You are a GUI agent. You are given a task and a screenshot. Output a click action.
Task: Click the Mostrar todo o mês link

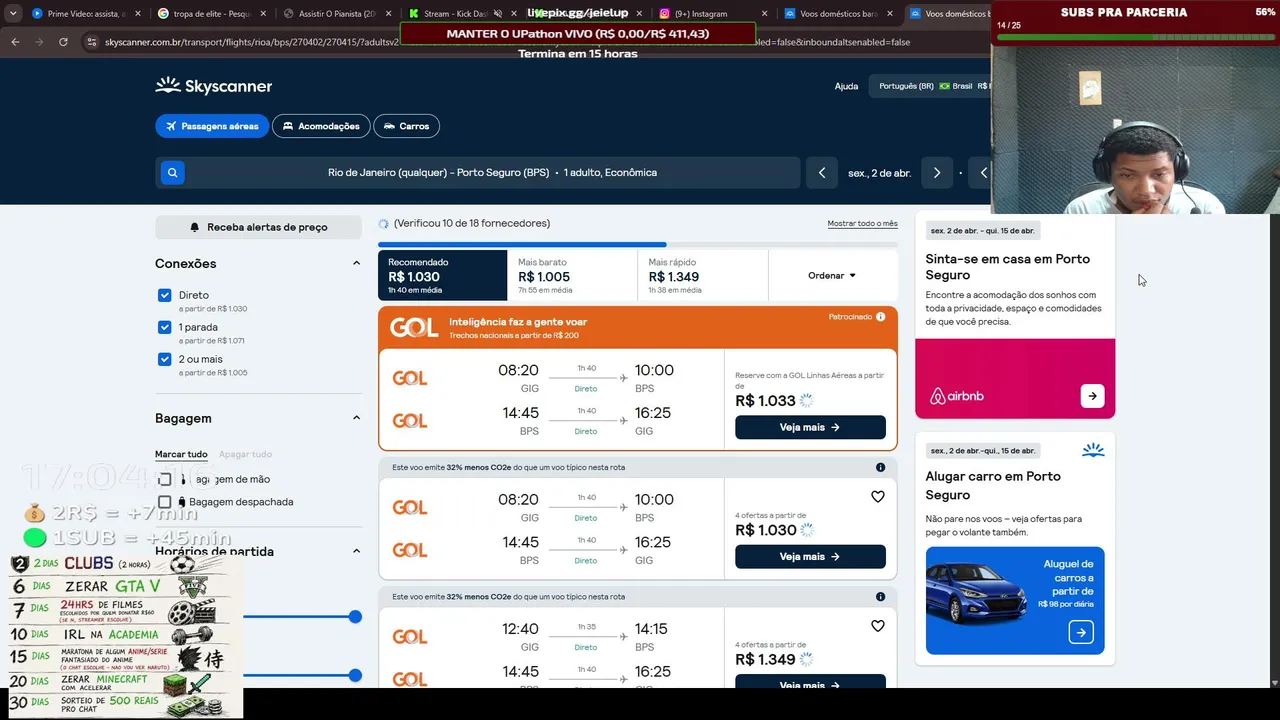point(862,223)
